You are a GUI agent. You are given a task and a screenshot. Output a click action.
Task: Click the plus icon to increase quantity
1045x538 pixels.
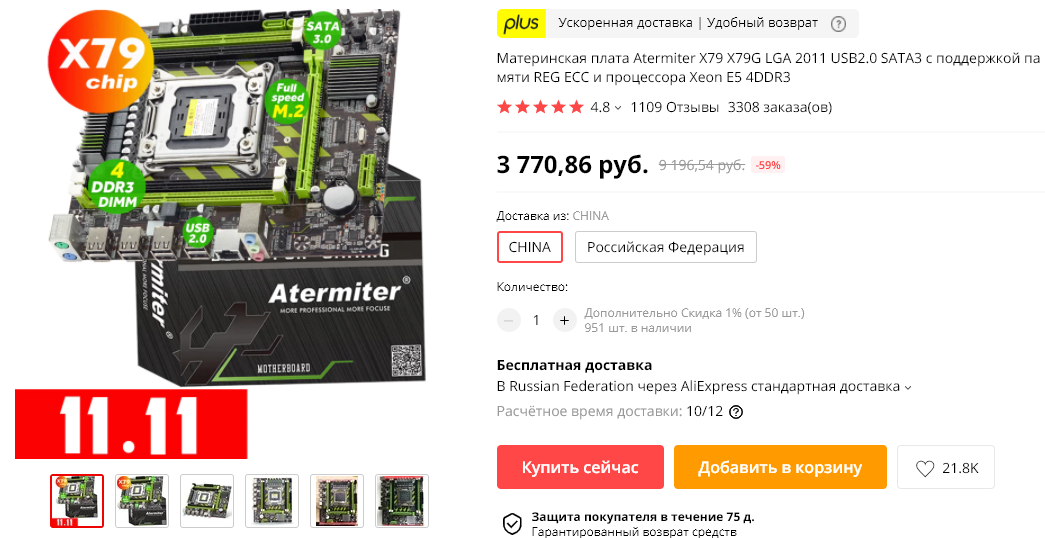point(564,321)
